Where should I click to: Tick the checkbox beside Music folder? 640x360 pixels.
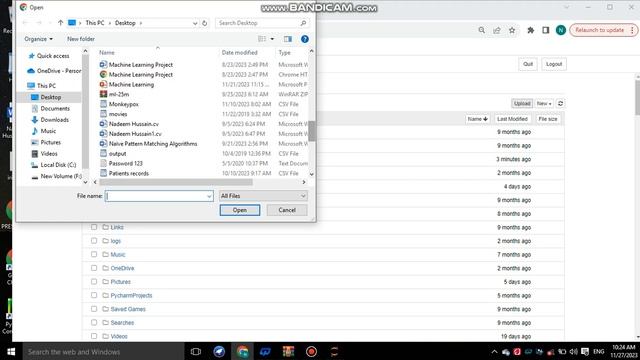click(x=94, y=254)
